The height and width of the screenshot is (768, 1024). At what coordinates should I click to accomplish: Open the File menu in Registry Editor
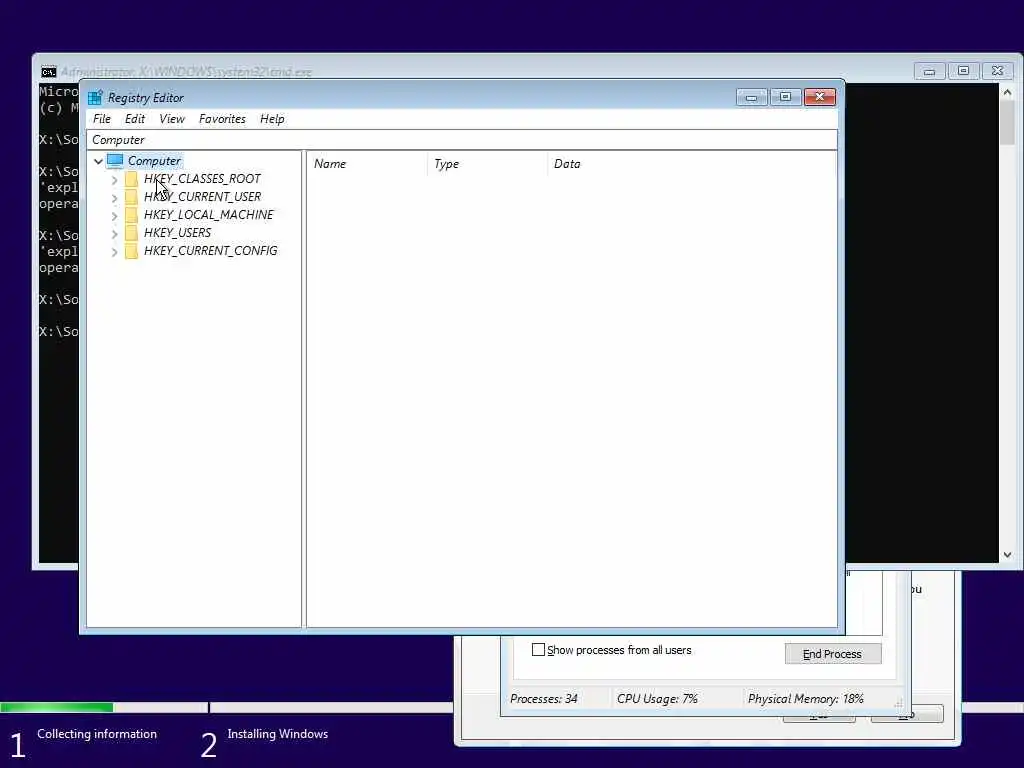[101, 119]
